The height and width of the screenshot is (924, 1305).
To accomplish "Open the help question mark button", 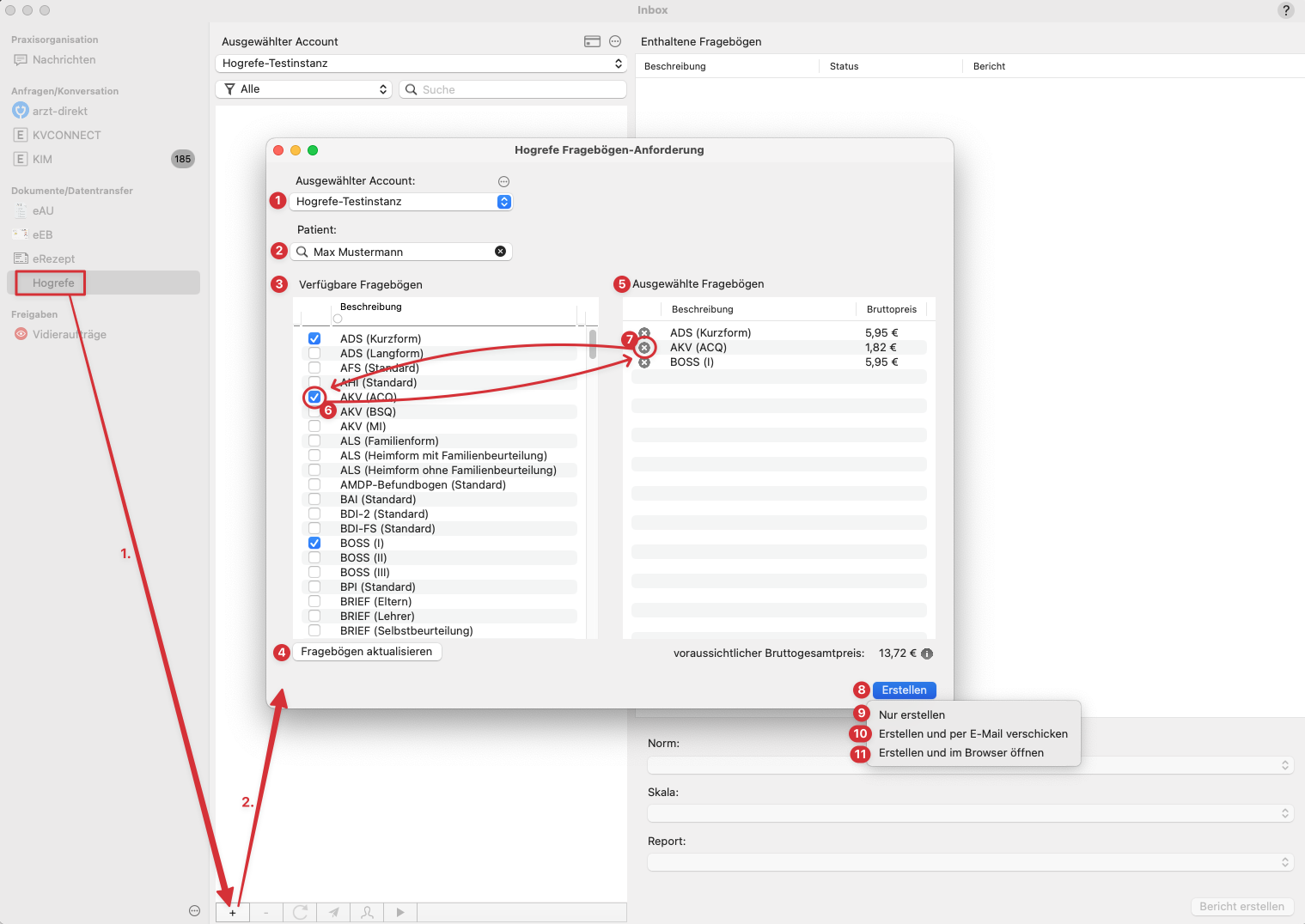I will [1286, 10].
